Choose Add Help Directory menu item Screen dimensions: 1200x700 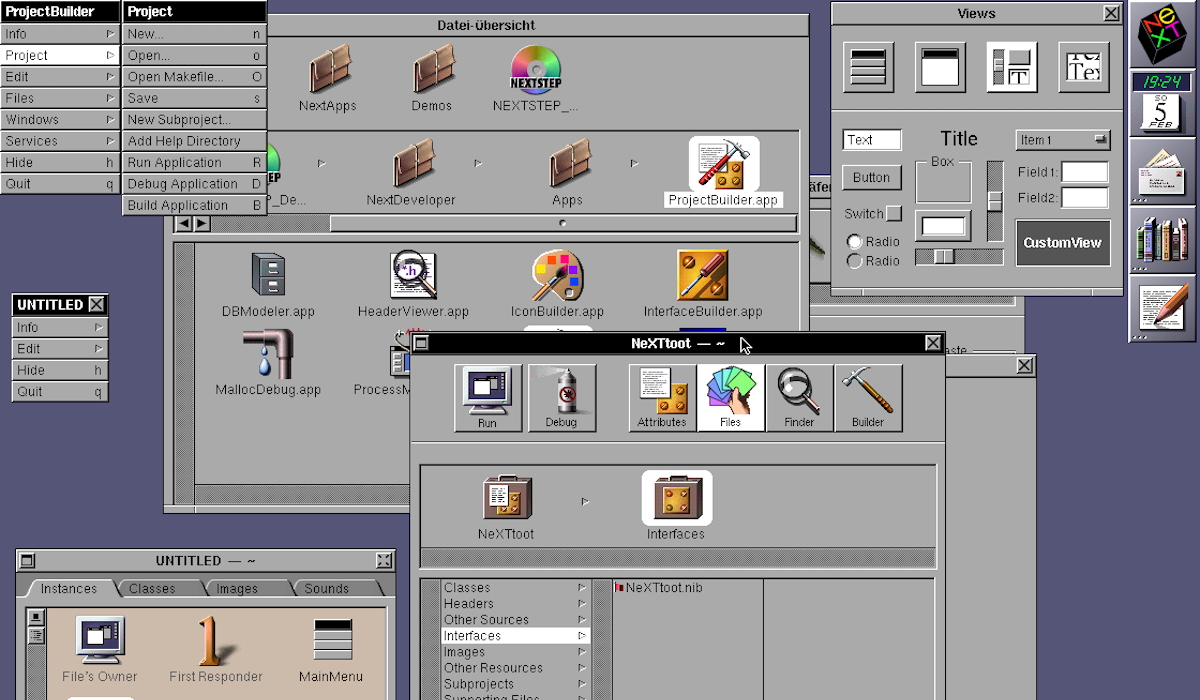(195, 141)
